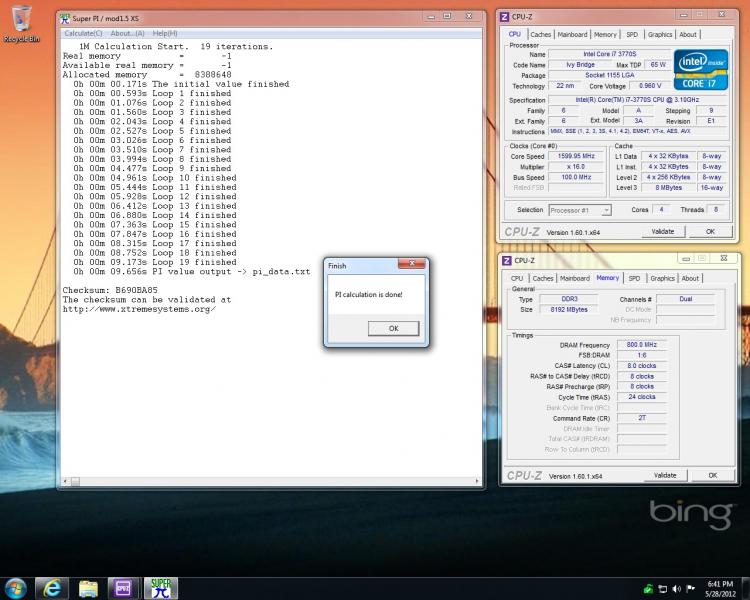Click top CPU-Z window's Z title icon
The image size is (750, 600).
pos(504,17)
